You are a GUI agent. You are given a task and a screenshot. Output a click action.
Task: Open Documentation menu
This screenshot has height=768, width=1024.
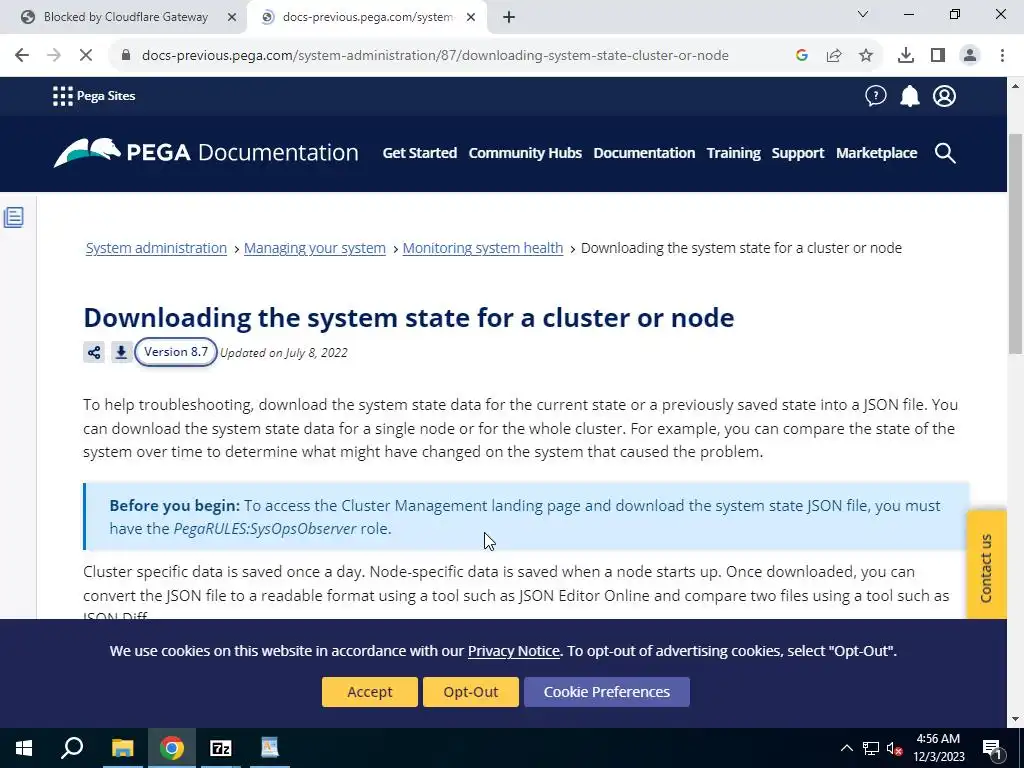[x=644, y=153]
